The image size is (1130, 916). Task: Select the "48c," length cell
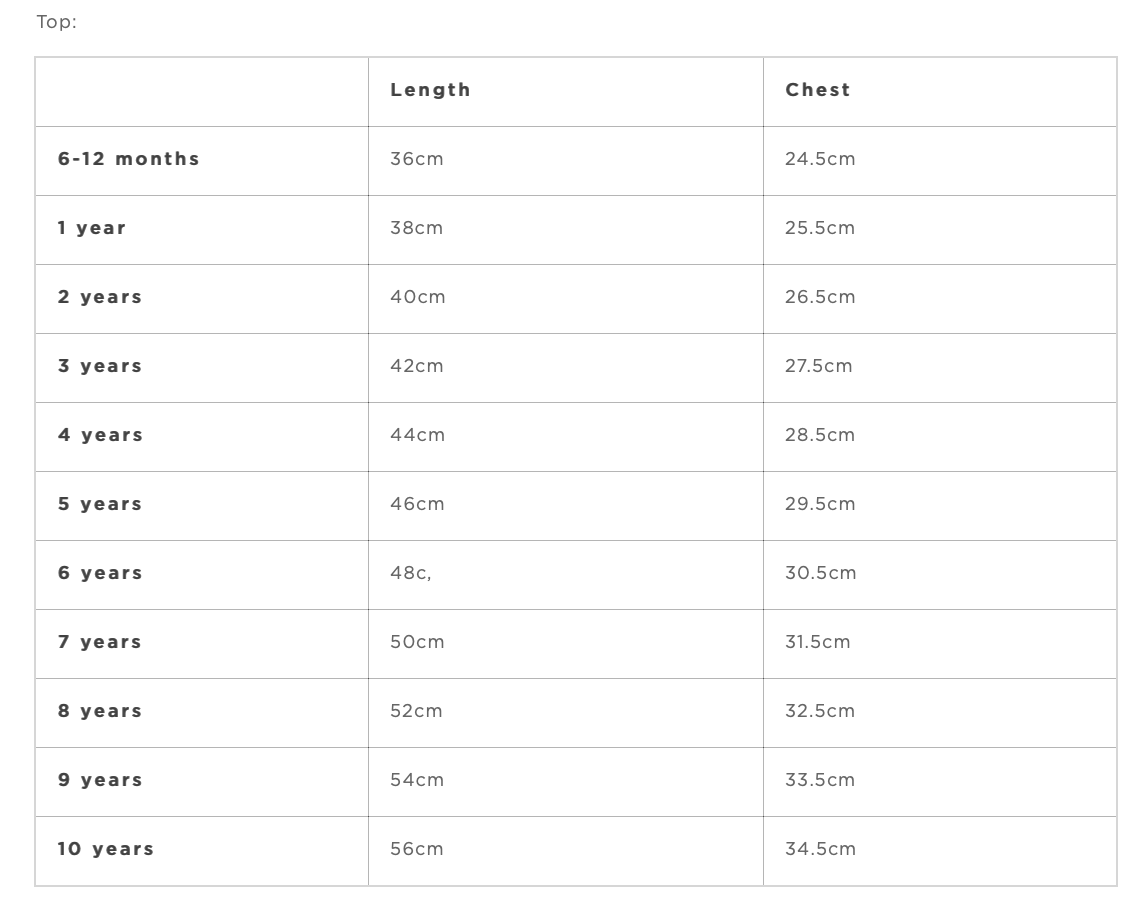click(x=411, y=573)
